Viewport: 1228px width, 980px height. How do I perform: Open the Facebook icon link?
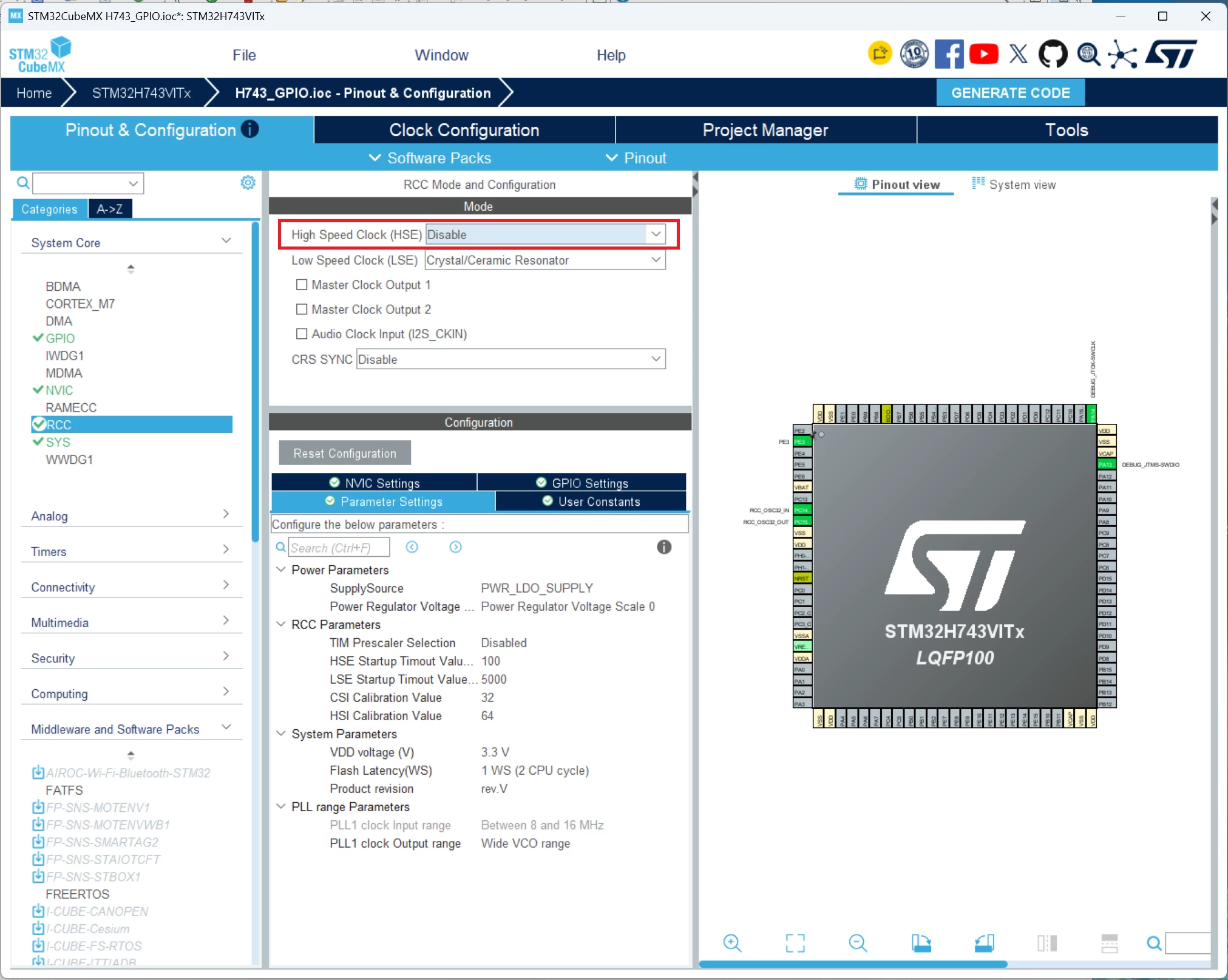tap(949, 54)
